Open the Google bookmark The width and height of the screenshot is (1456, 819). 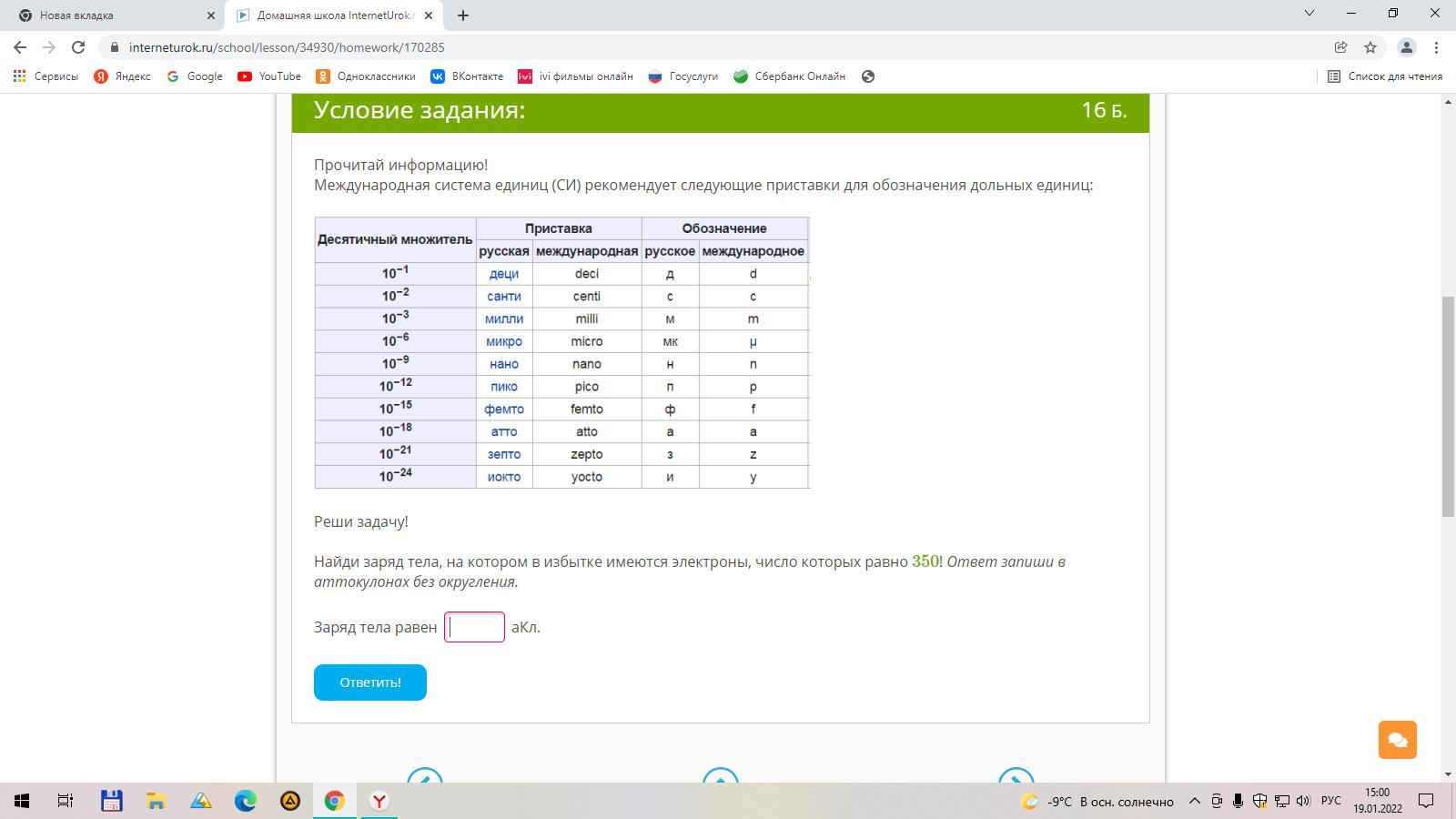(195, 76)
